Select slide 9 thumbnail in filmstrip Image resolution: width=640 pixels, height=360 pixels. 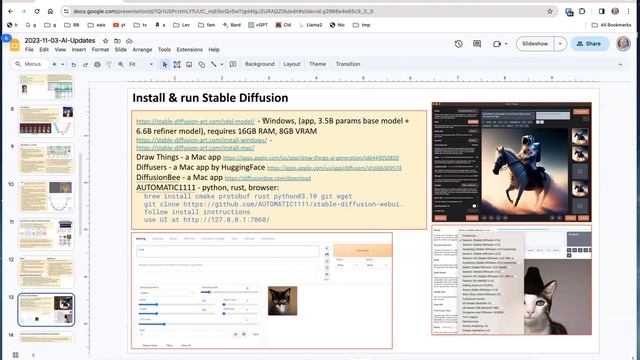pos(46,159)
